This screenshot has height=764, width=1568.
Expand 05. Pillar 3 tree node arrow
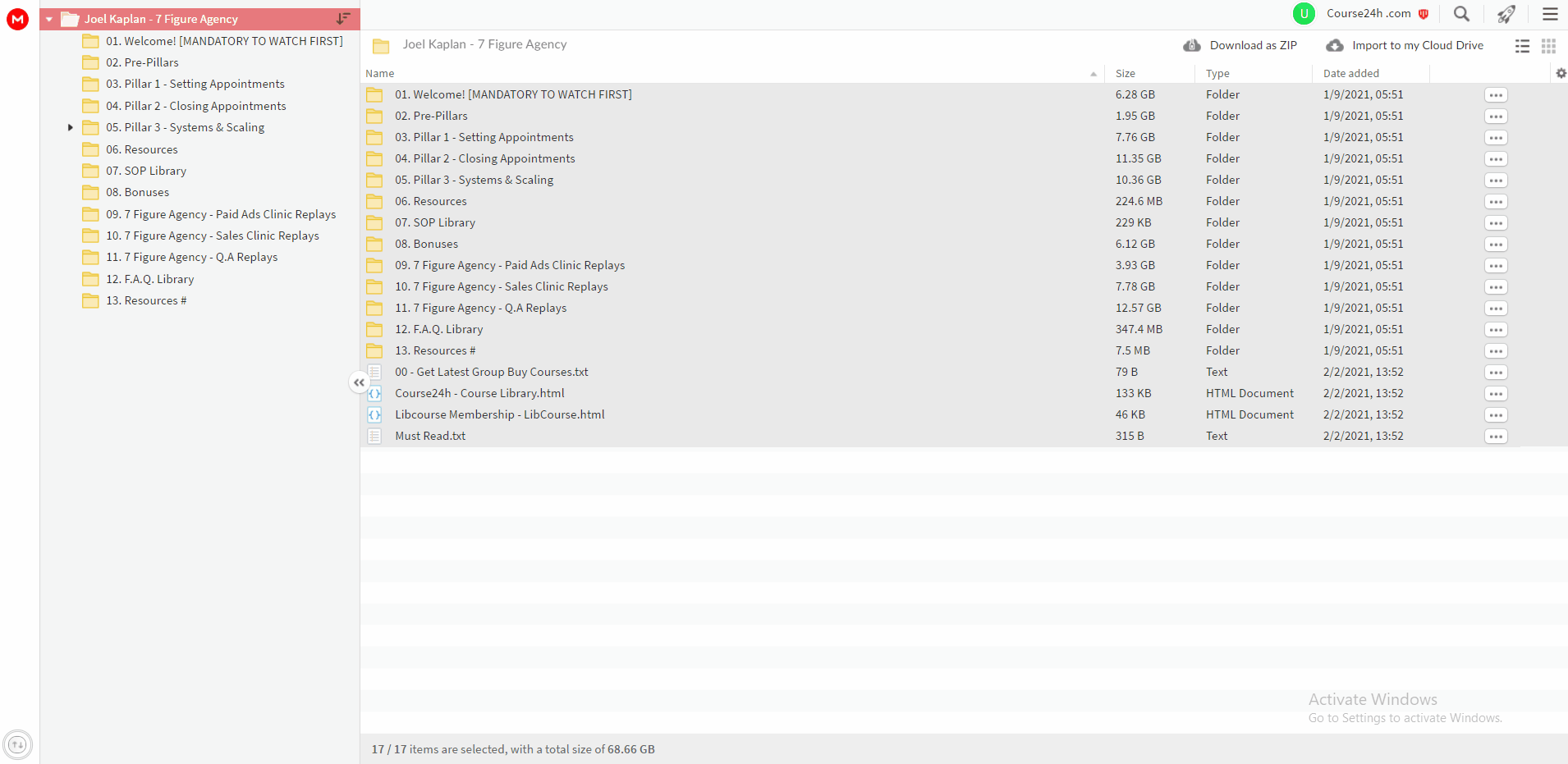[x=71, y=127]
